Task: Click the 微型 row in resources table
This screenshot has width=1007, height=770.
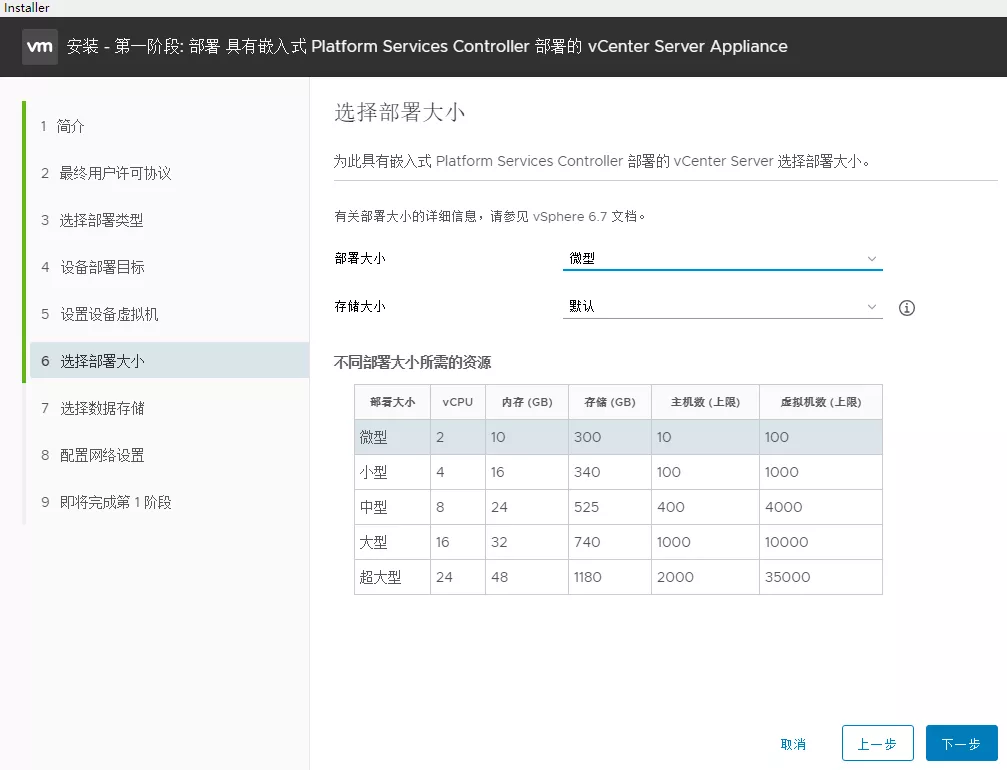Action: tap(618, 437)
